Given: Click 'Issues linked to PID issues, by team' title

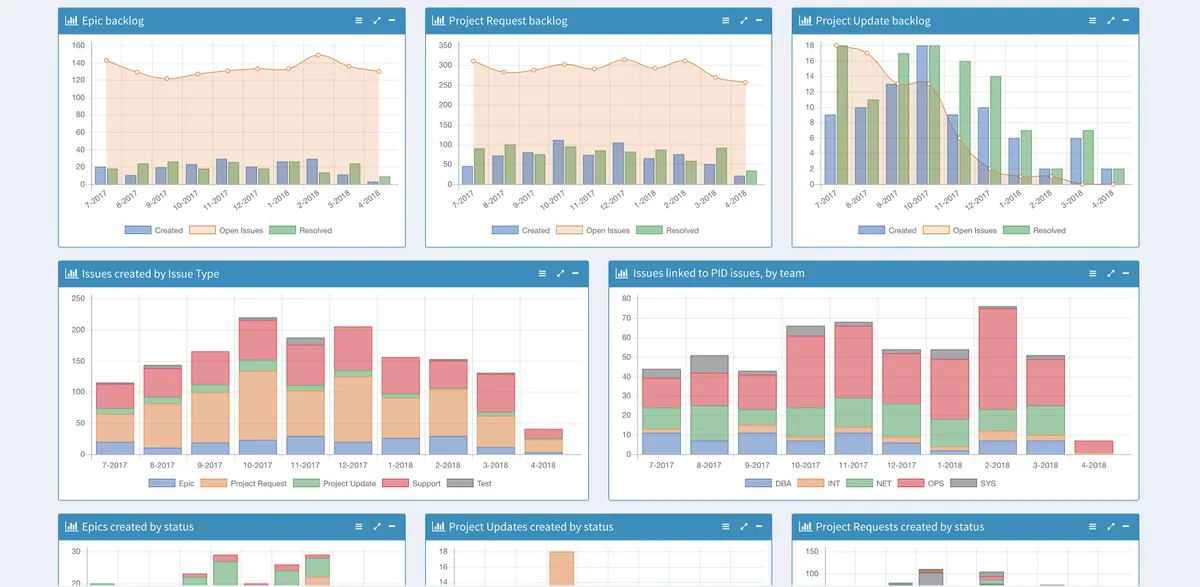Looking at the screenshot, I should tap(718, 273).
